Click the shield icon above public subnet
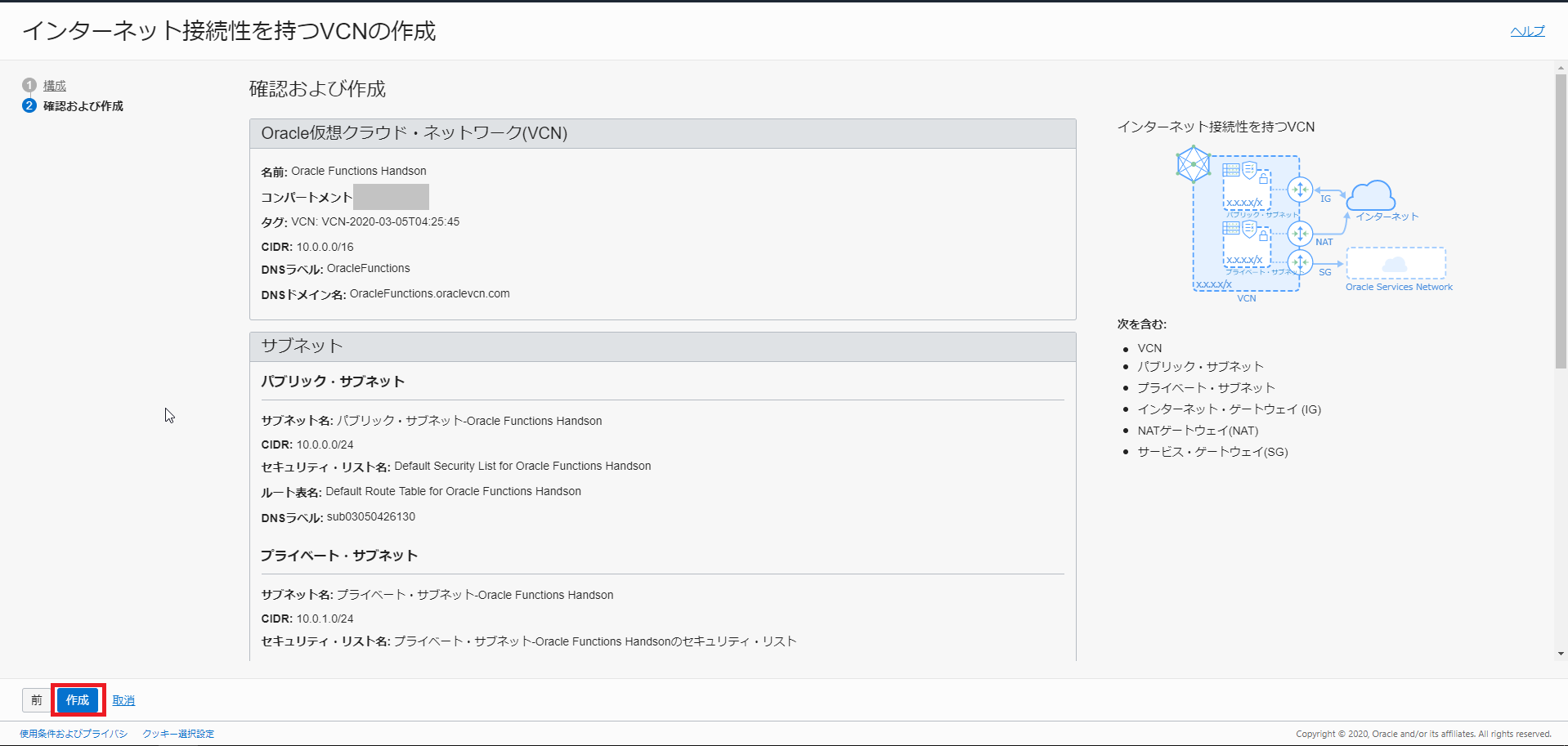 point(1249,170)
